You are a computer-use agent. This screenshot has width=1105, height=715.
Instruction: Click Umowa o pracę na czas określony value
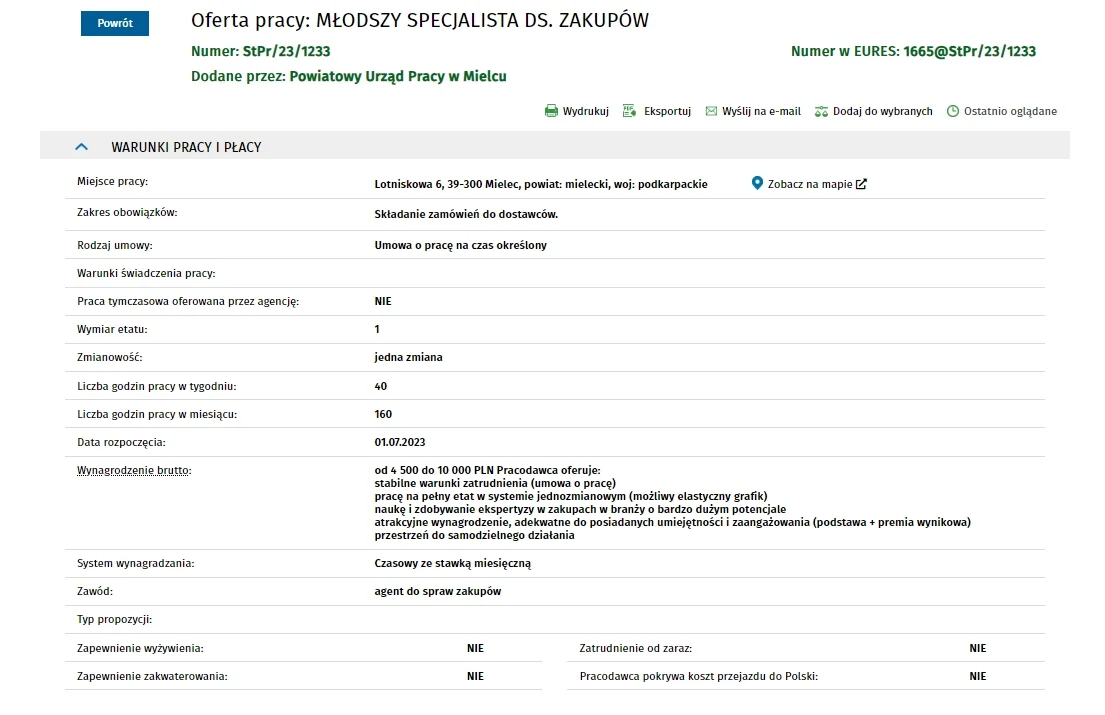pyautogui.click(x=460, y=245)
